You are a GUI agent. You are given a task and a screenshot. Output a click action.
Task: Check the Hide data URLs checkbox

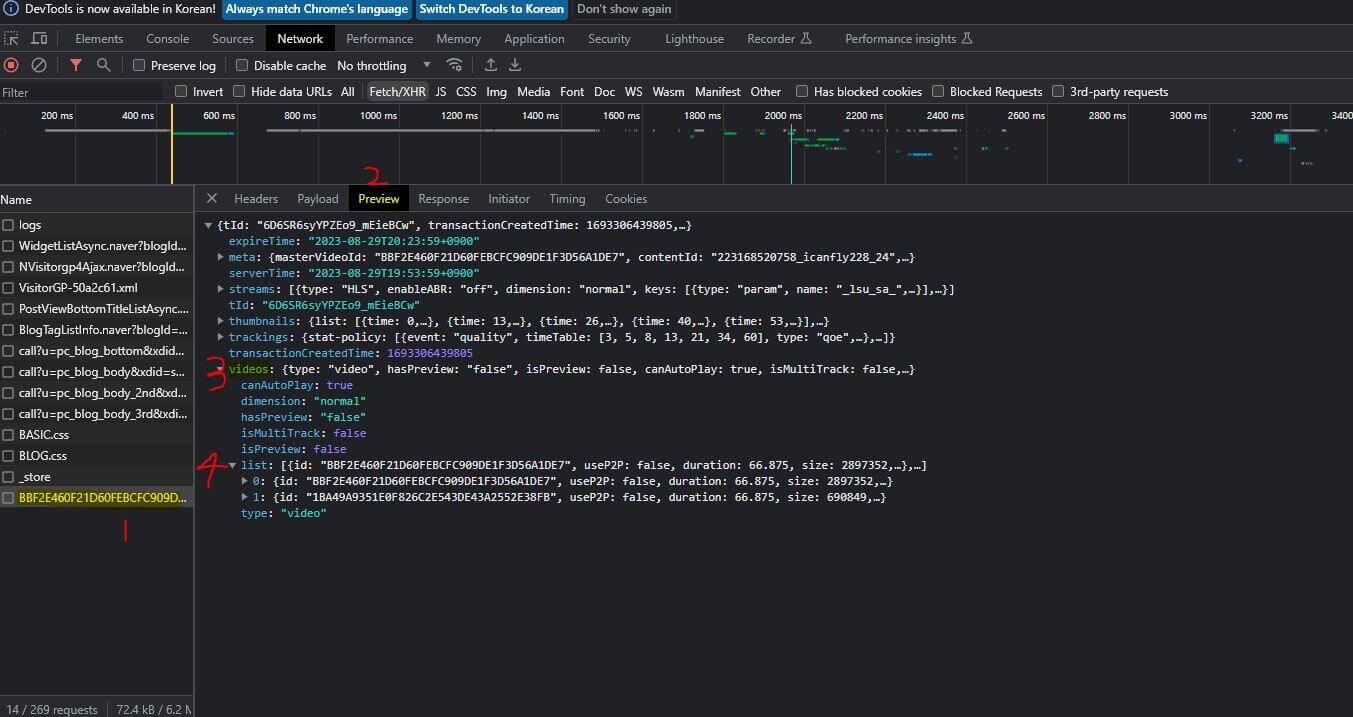pyautogui.click(x=239, y=91)
